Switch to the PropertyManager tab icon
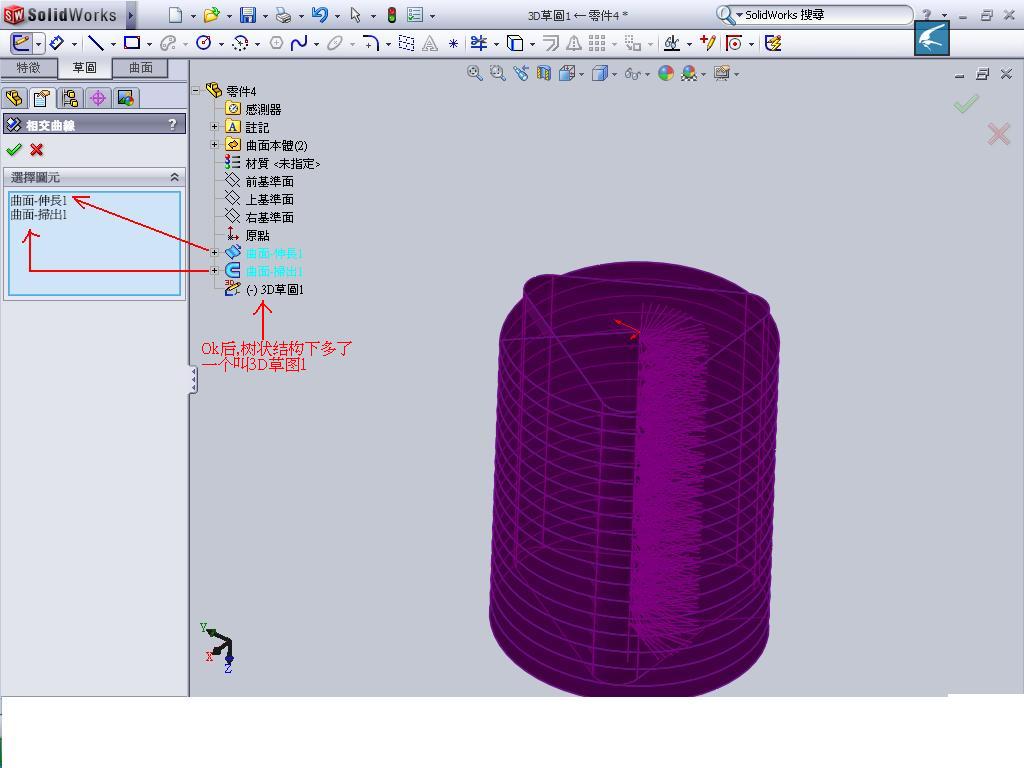Image resolution: width=1024 pixels, height=768 pixels. point(42,98)
